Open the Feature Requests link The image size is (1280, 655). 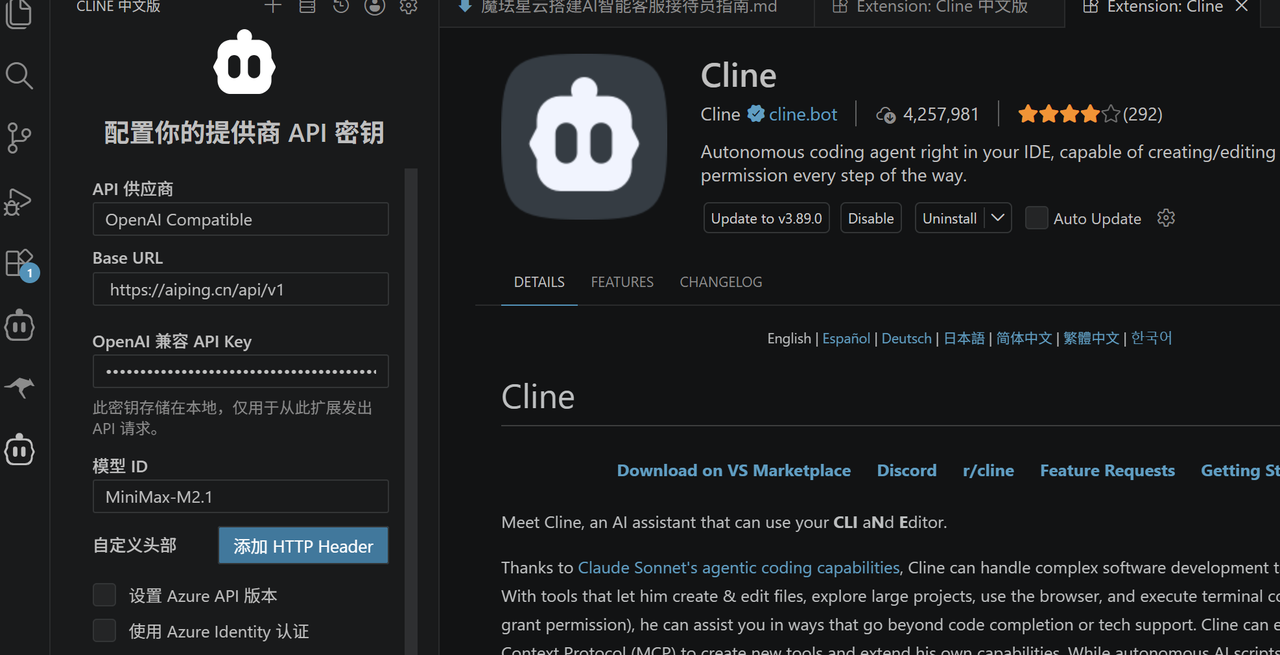[x=1107, y=470]
